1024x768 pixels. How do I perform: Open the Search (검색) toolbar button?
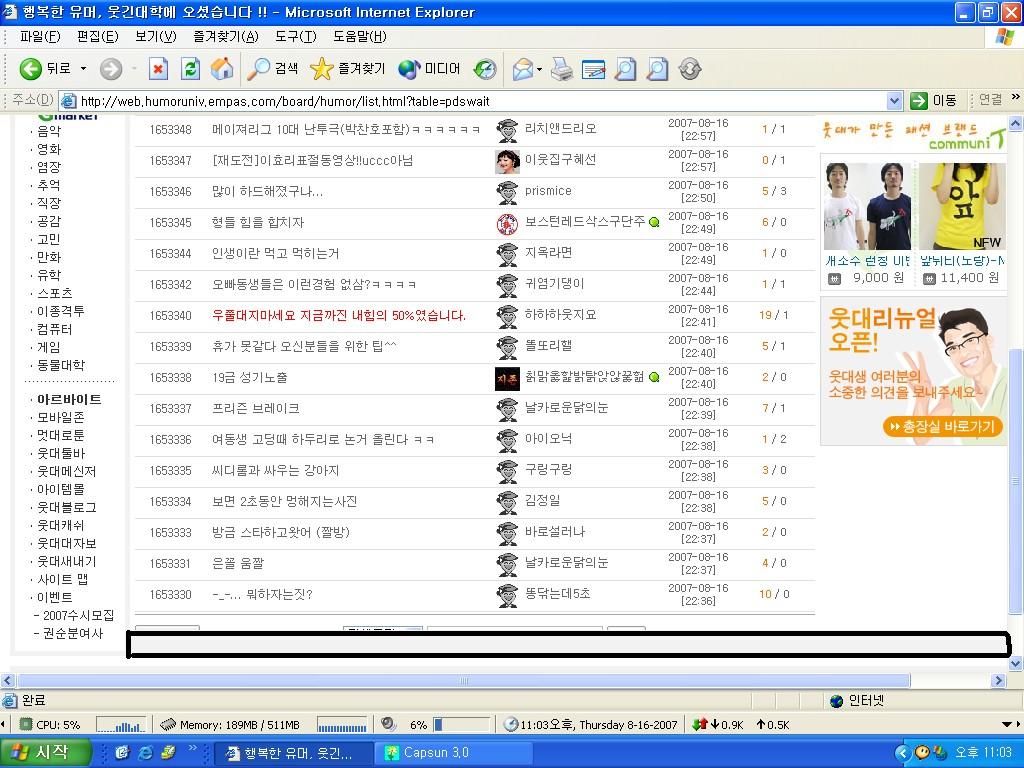[272, 69]
